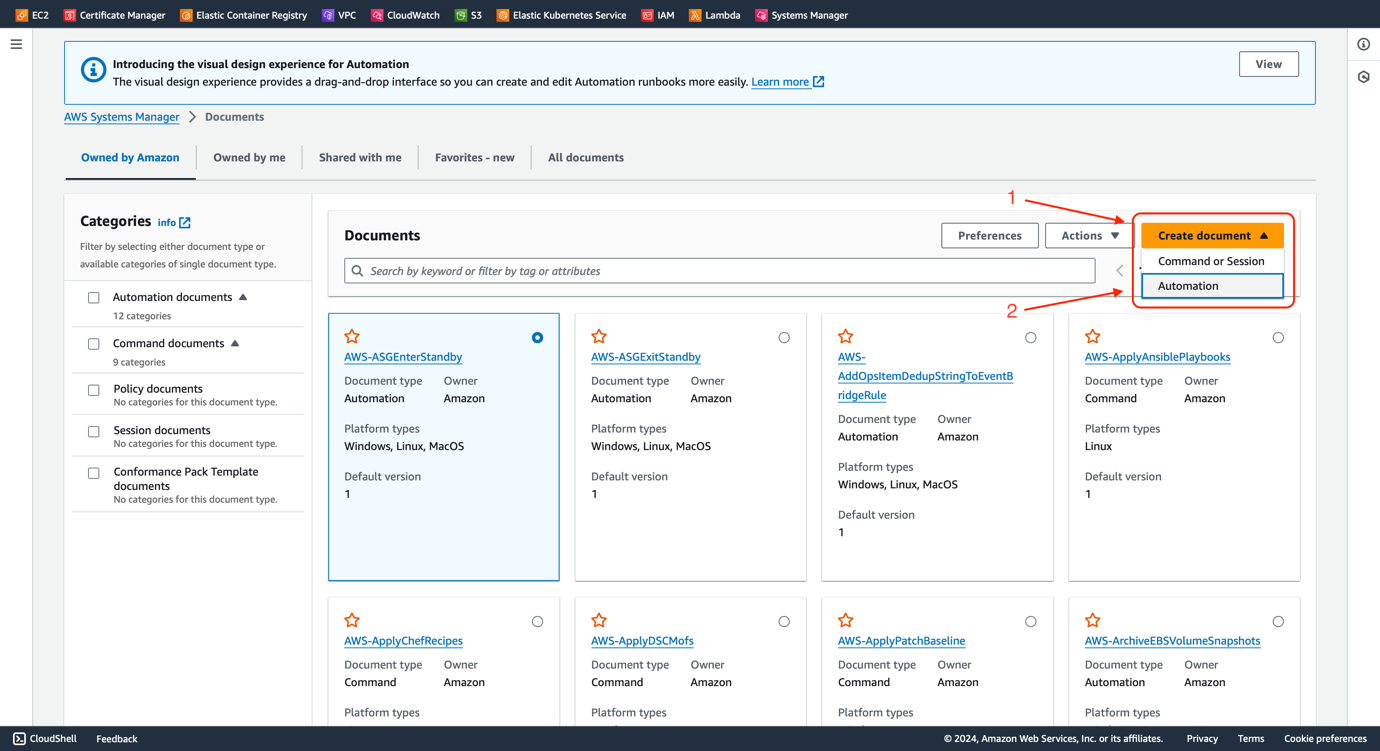Open the Privacy footer link
Screen dimensions: 1380x751
pos(1202,739)
